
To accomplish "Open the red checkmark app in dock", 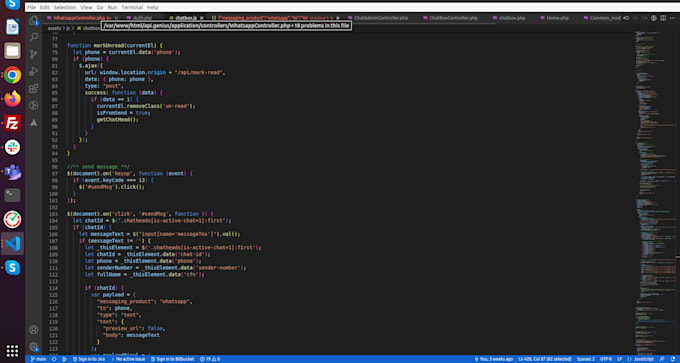I will [12, 219].
